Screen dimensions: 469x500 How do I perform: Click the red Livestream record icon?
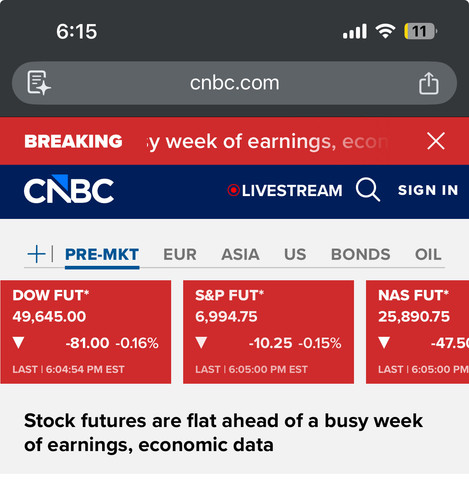[233, 190]
